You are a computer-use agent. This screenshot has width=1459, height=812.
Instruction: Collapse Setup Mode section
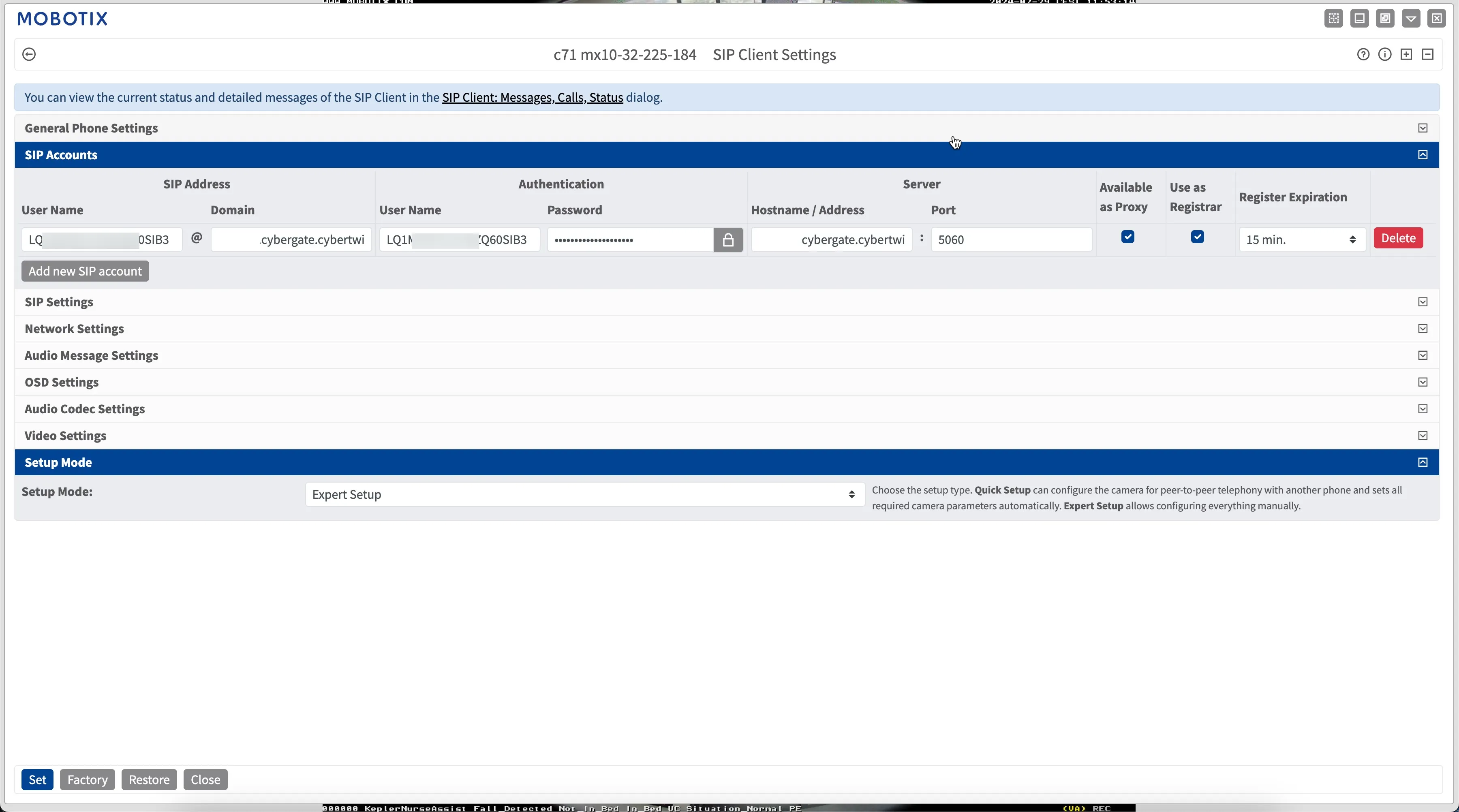(727, 462)
